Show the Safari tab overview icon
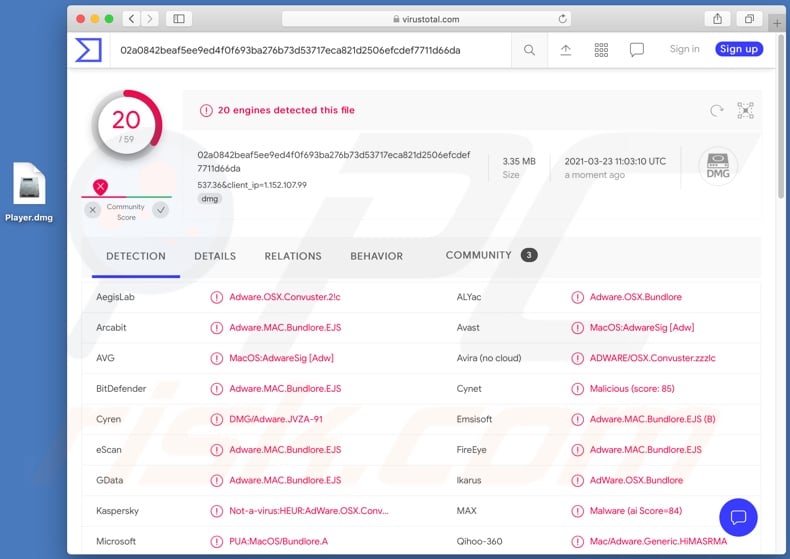Viewport: 790px width, 559px height. pos(749,19)
